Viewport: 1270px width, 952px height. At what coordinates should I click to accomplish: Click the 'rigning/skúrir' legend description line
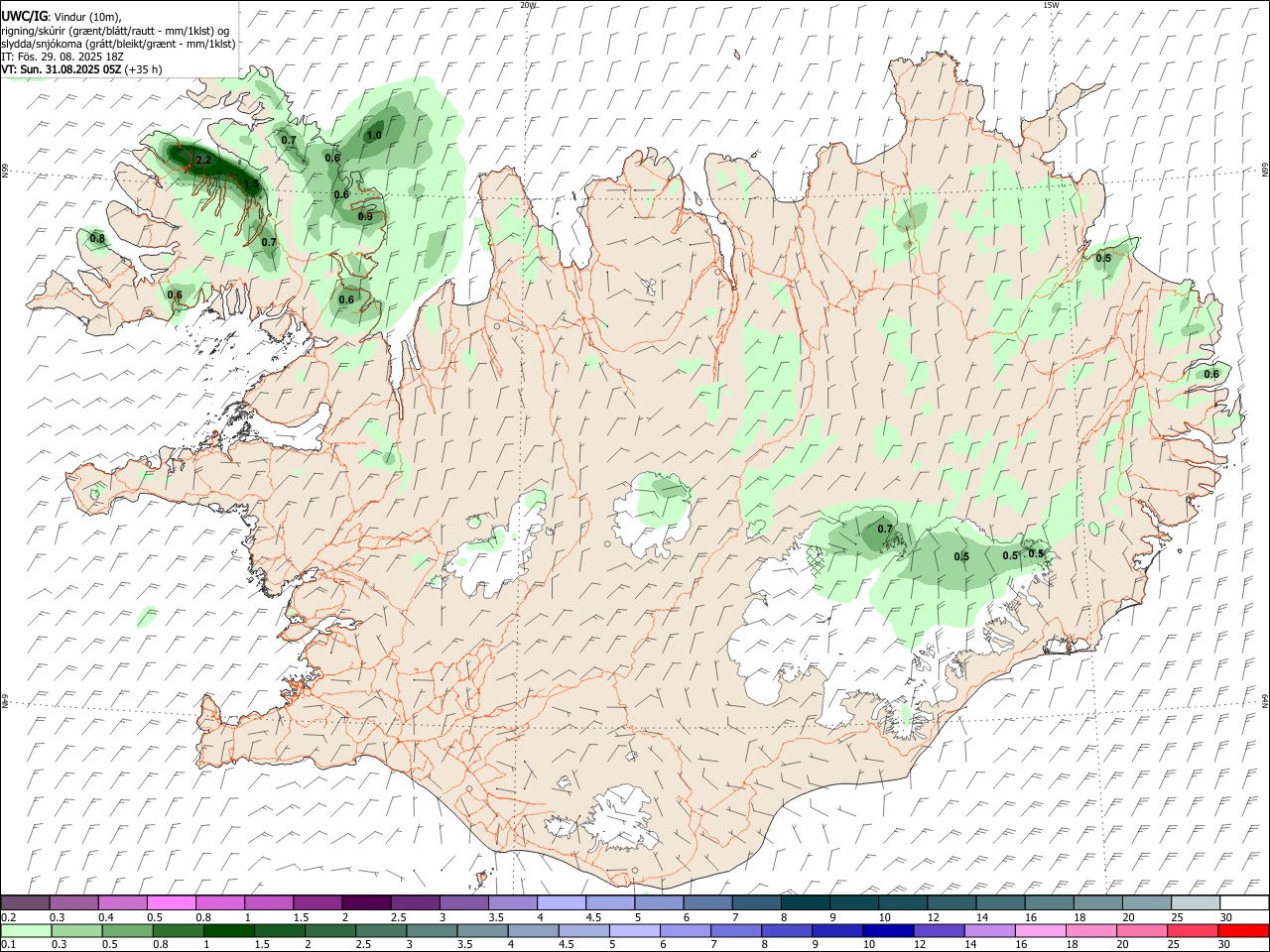coord(116,31)
